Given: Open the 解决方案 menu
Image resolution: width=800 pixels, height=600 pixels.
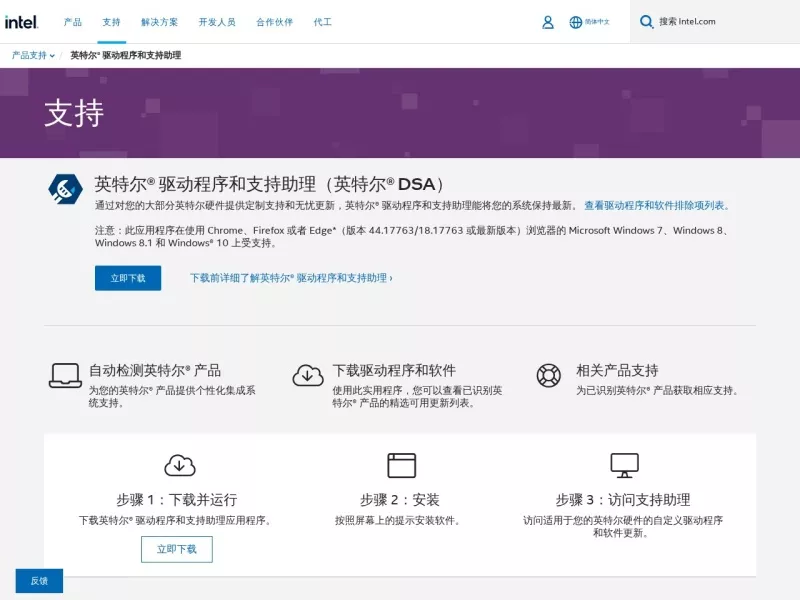Looking at the screenshot, I should [x=159, y=22].
